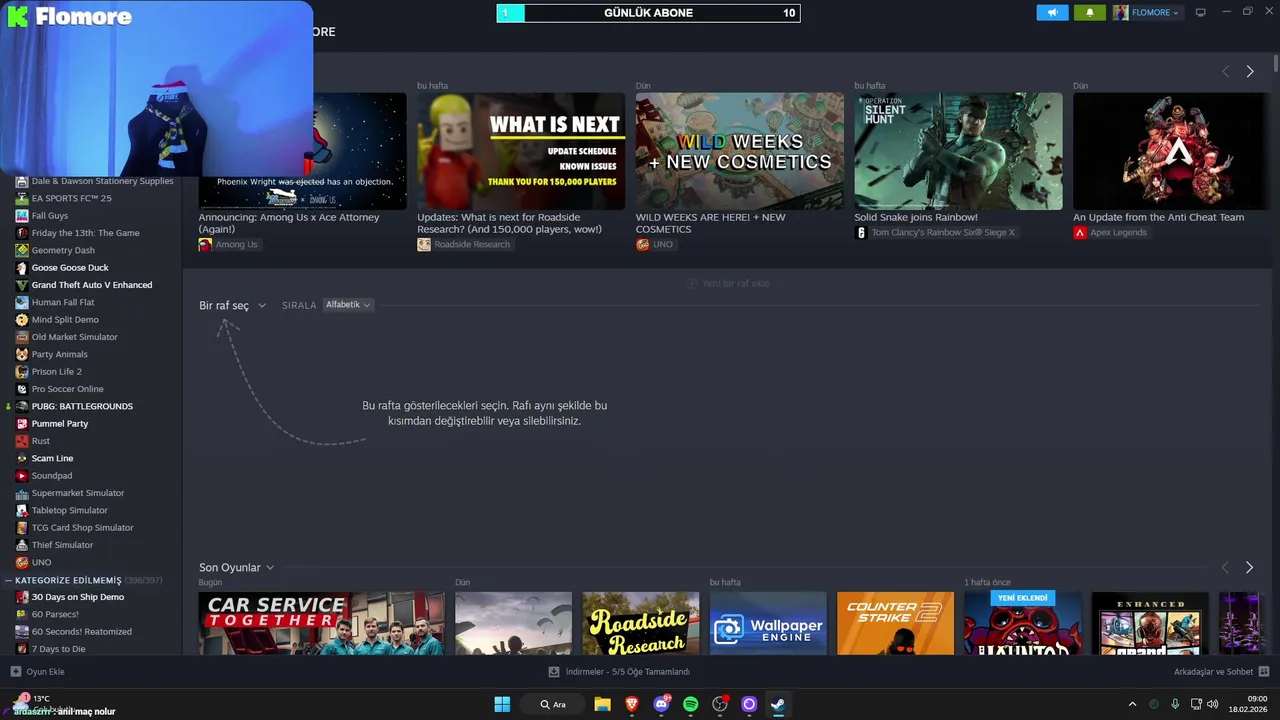The height and width of the screenshot is (720, 1280).
Task: Open the Alfabetik sort dropdown
Action: (348, 305)
